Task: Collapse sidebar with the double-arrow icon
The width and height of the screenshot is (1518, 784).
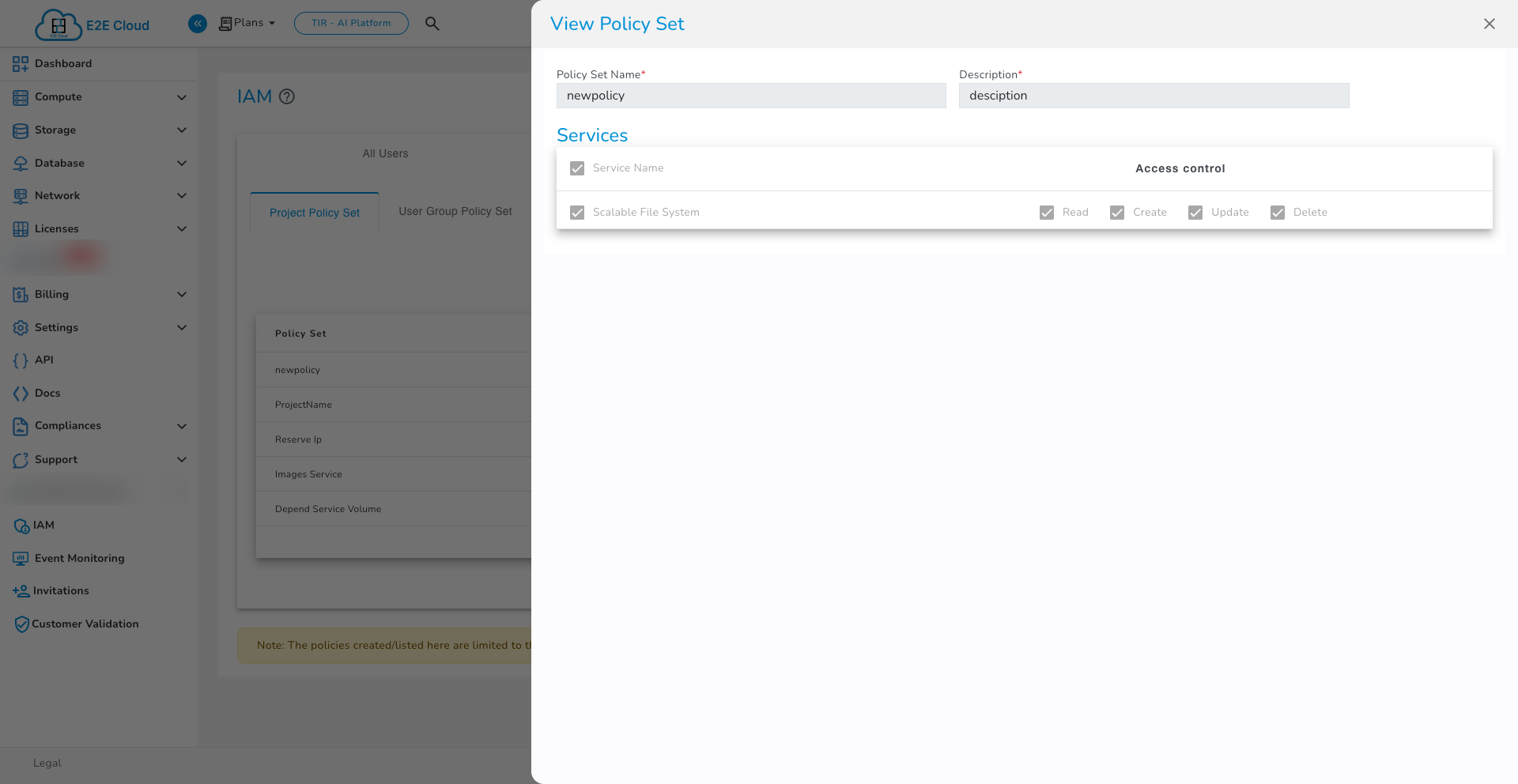Action: [x=198, y=24]
